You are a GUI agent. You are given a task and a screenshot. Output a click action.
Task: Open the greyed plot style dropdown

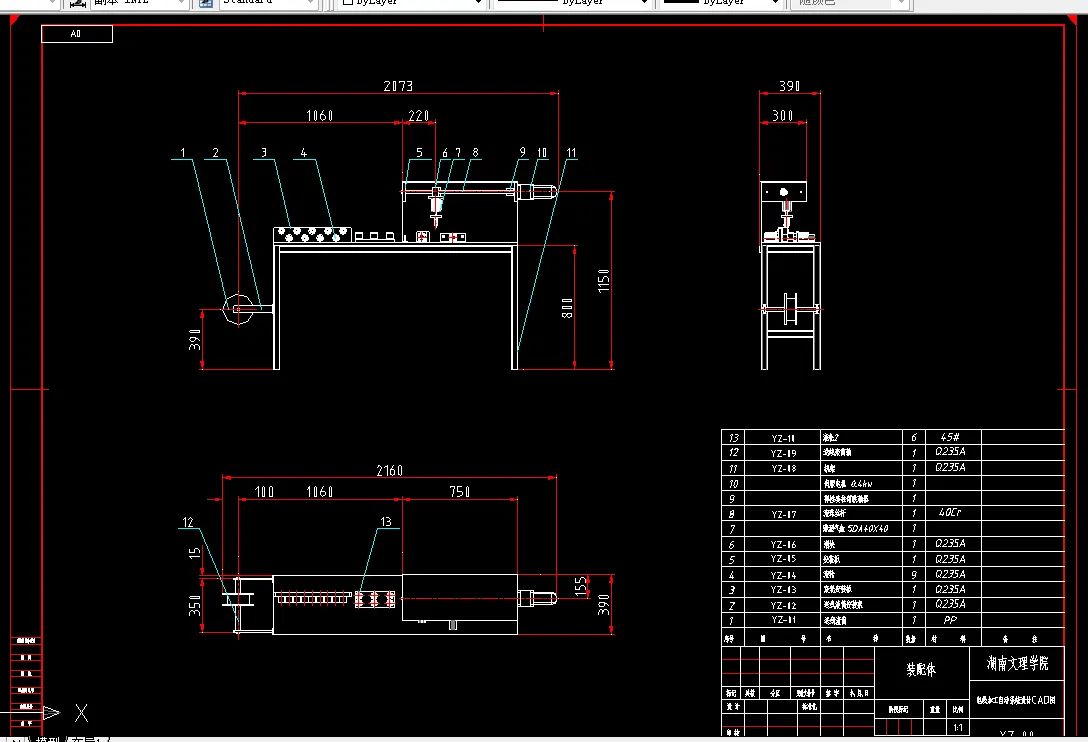pos(849,3)
